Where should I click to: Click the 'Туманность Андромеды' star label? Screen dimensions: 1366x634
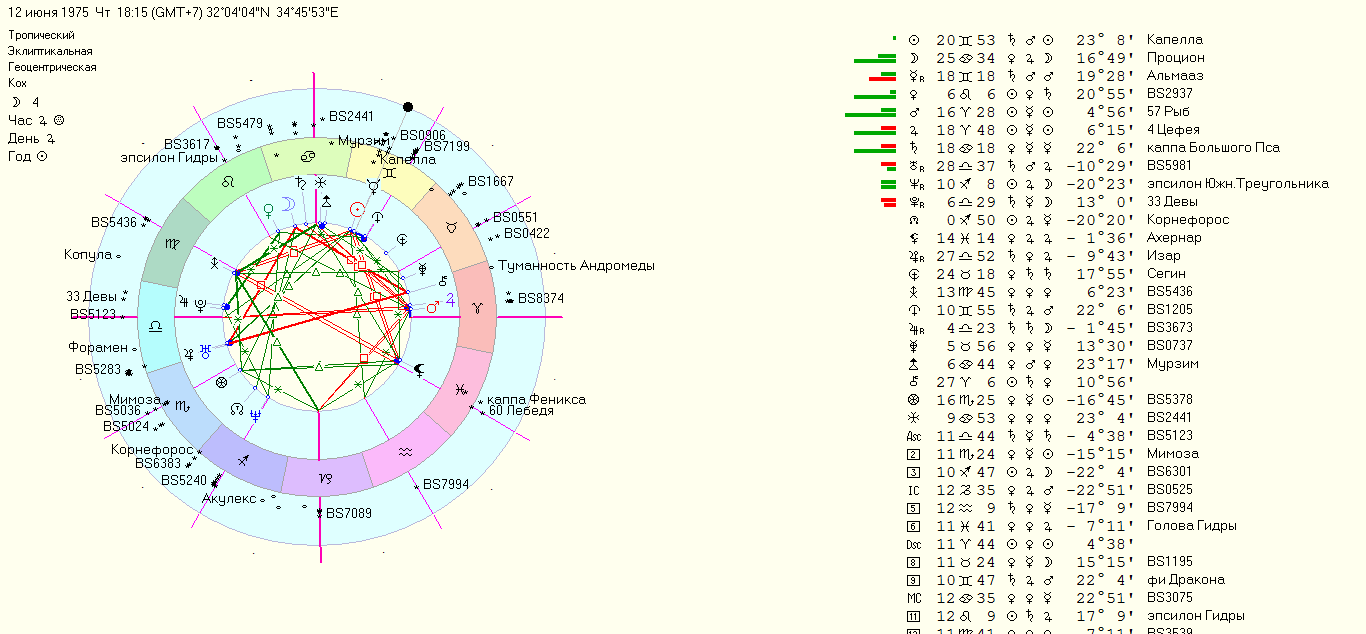click(576, 266)
